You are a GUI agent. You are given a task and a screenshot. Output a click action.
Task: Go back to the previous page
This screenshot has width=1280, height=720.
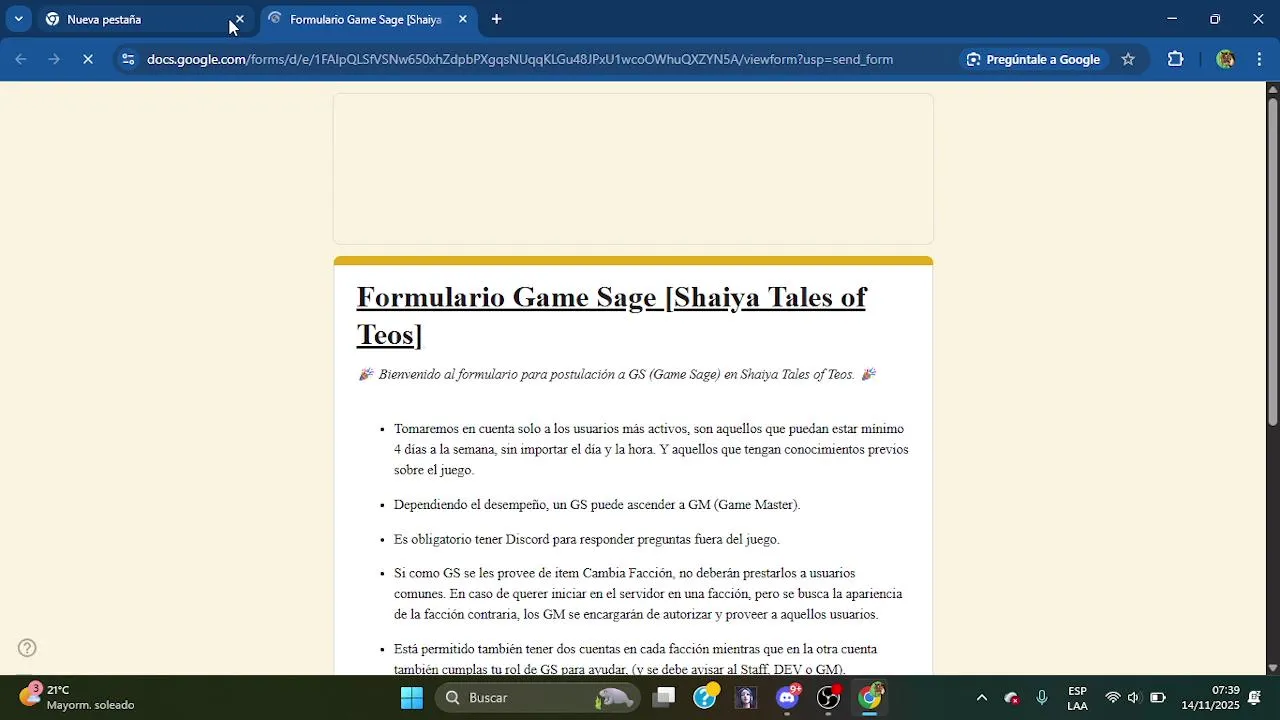click(x=20, y=59)
